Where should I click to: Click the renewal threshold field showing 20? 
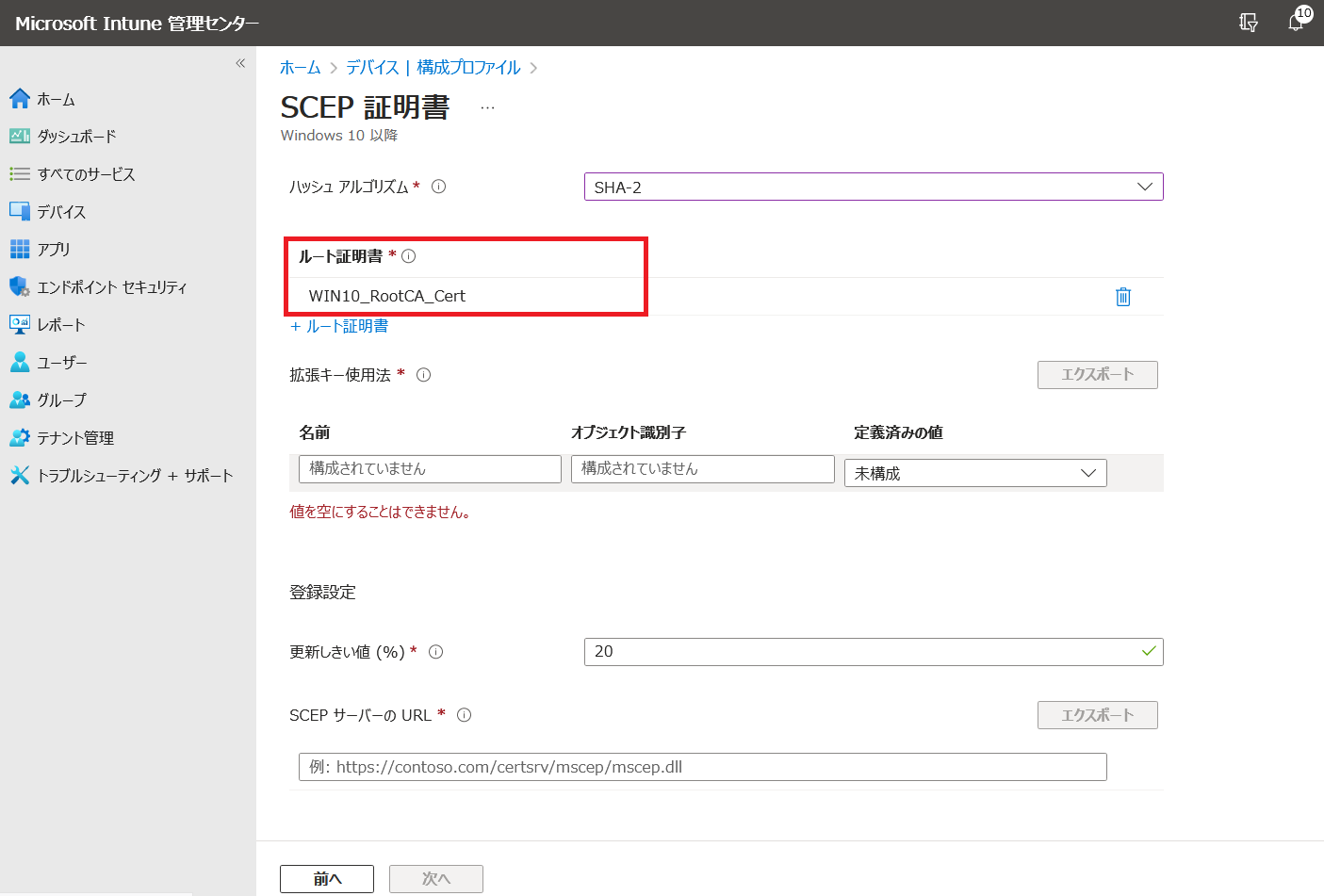874,652
